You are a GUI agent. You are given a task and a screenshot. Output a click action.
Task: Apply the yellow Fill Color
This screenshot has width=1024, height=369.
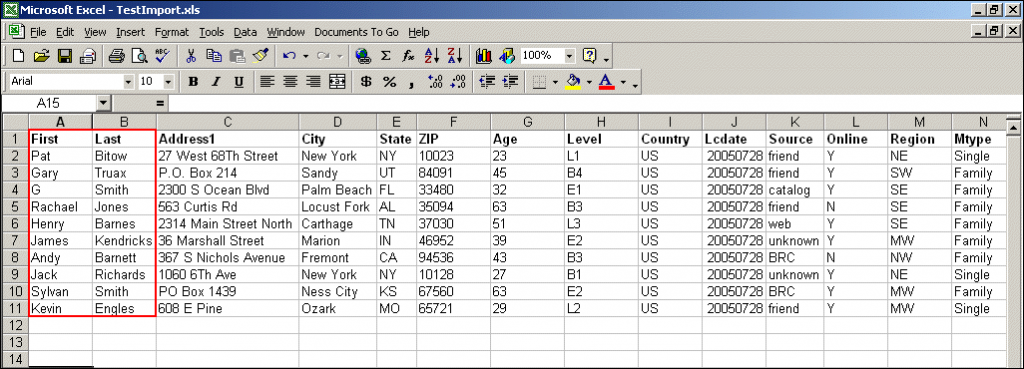tap(574, 82)
